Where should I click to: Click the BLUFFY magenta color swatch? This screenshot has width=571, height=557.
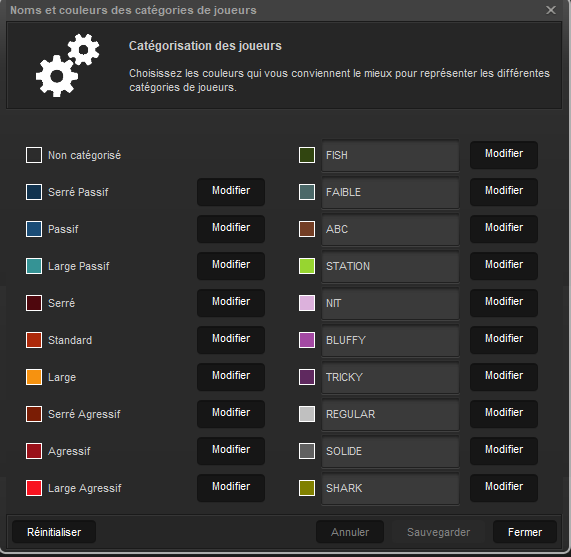point(307,340)
